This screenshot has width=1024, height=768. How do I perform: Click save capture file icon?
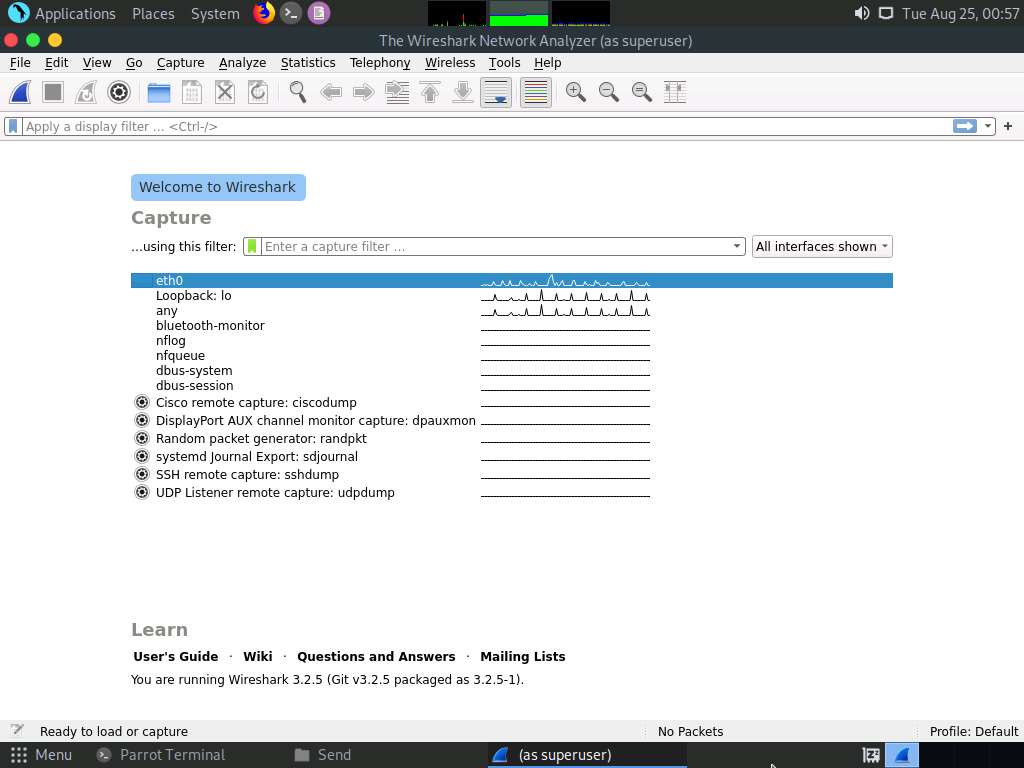pos(191,92)
